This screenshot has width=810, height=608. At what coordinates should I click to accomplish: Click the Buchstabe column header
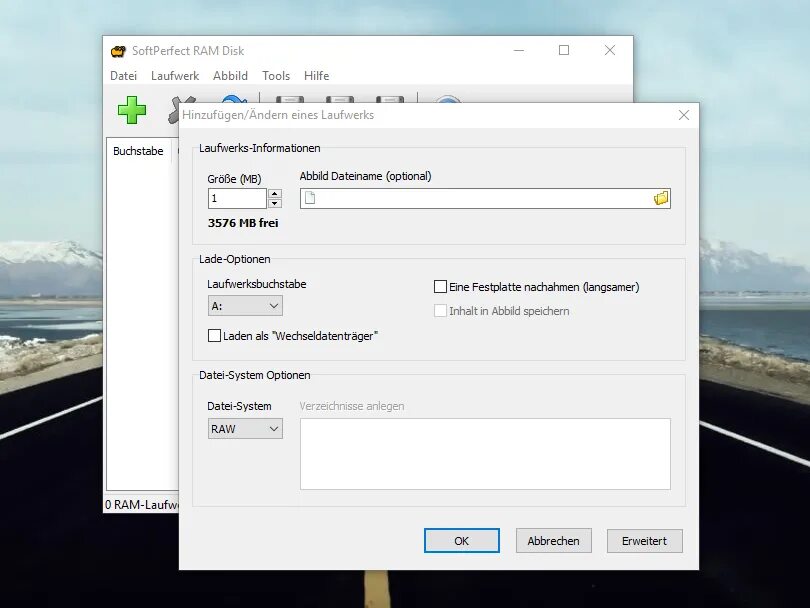pyautogui.click(x=138, y=151)
